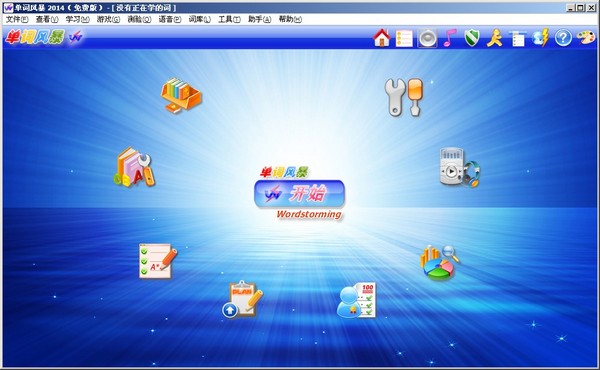Viewport: 600px width, 370px height.
Task: Click the pink music note icon
Action: pyautogui.click(x=450, y=38)
